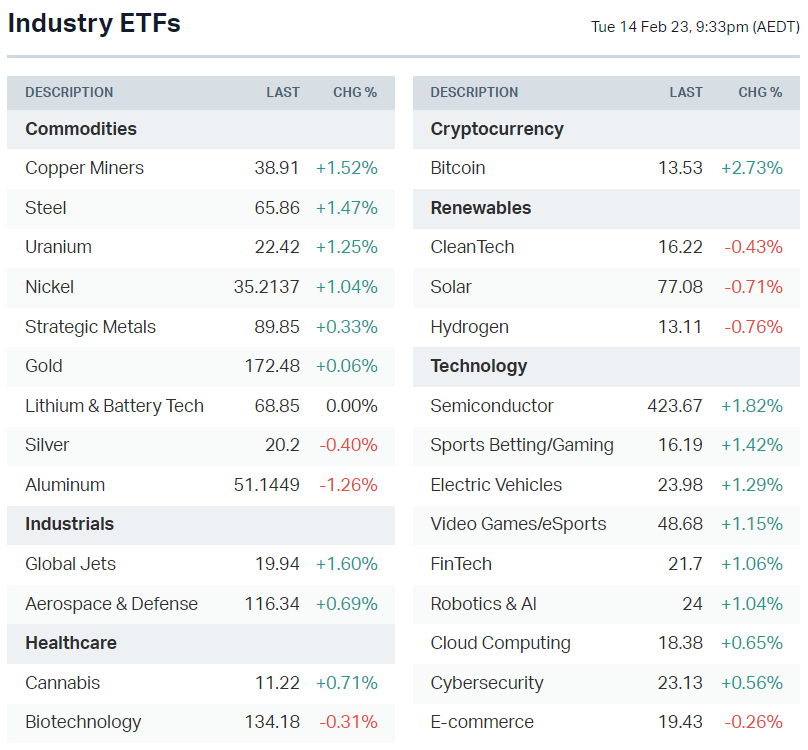This screenshot has height=750, width=808.
Task: Open the Hydrogen ETF row
Action: click(469, 327)
